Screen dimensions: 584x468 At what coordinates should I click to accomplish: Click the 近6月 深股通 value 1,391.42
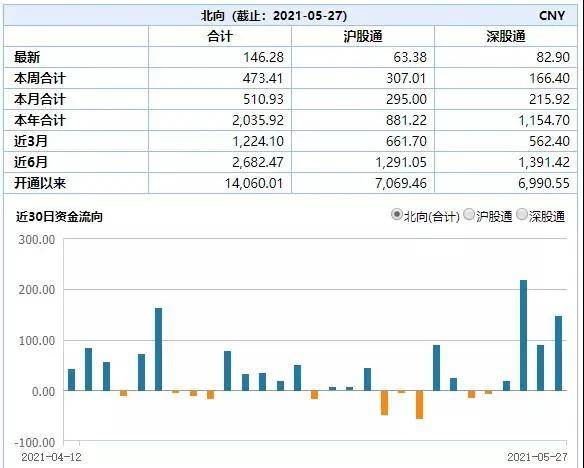tap(544, 162)
